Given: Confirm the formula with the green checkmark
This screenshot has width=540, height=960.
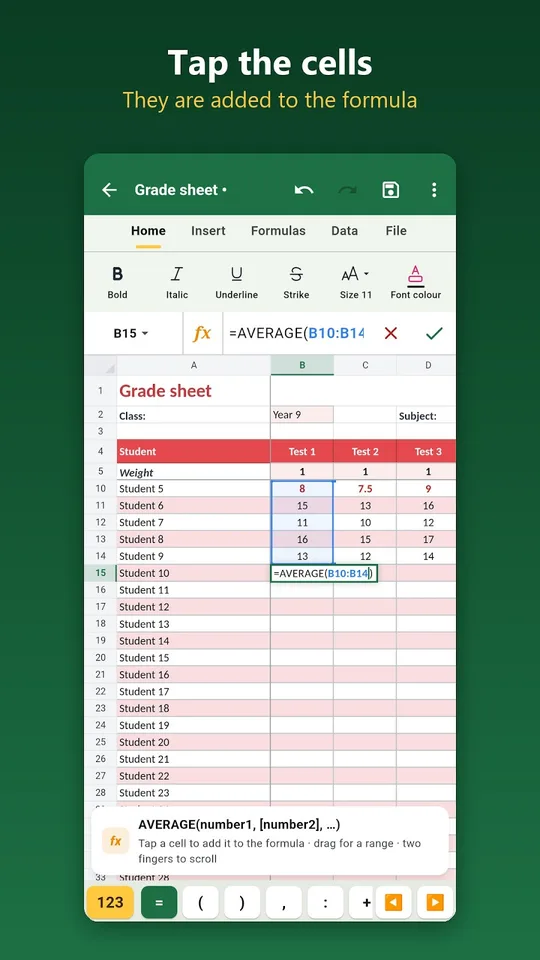Looking at the screenshot, I should pos(434,333).
